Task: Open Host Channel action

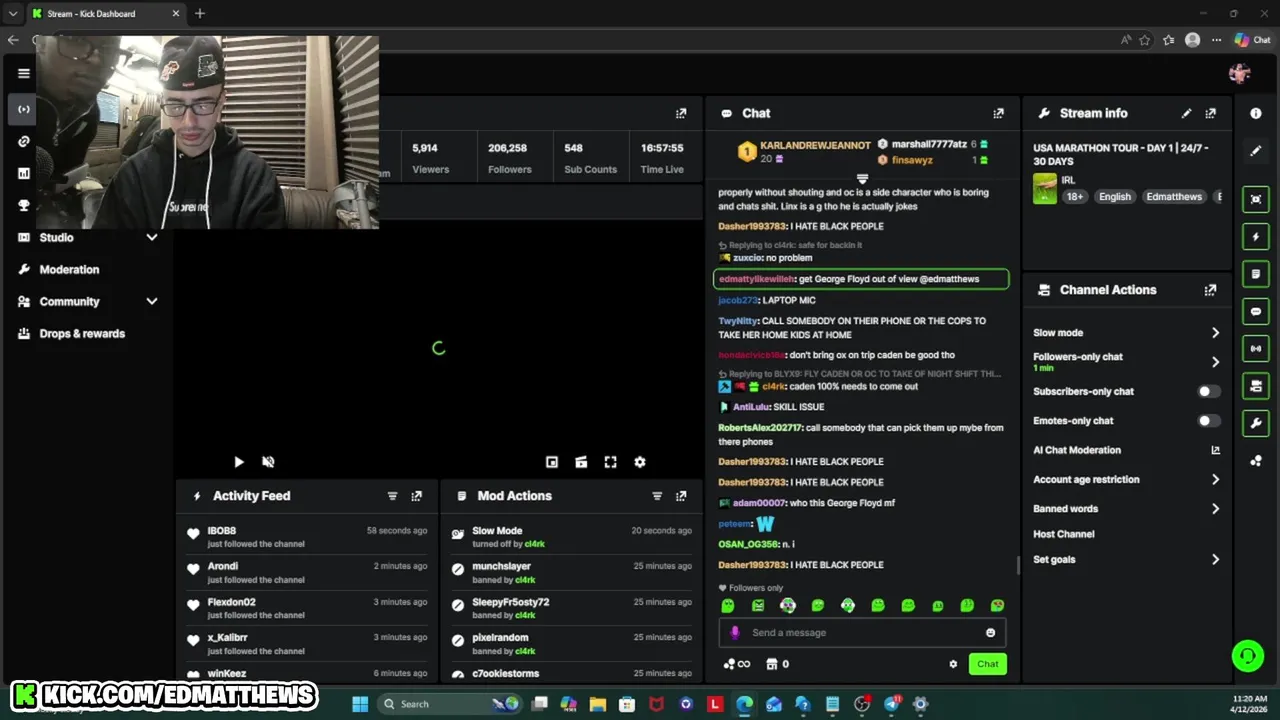Action: pos(1063,534)
